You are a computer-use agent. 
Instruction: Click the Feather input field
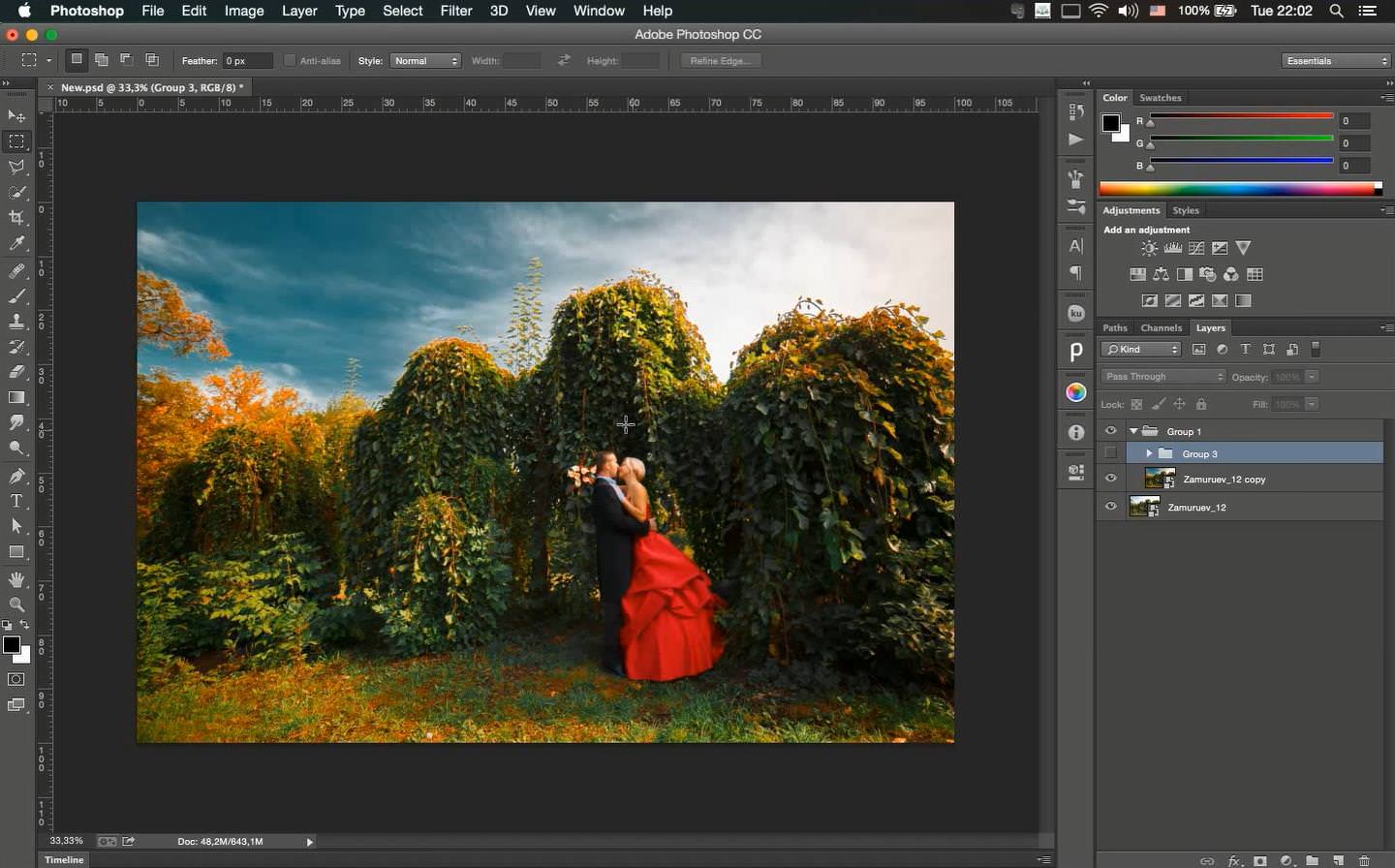click(x=247, y=61)
